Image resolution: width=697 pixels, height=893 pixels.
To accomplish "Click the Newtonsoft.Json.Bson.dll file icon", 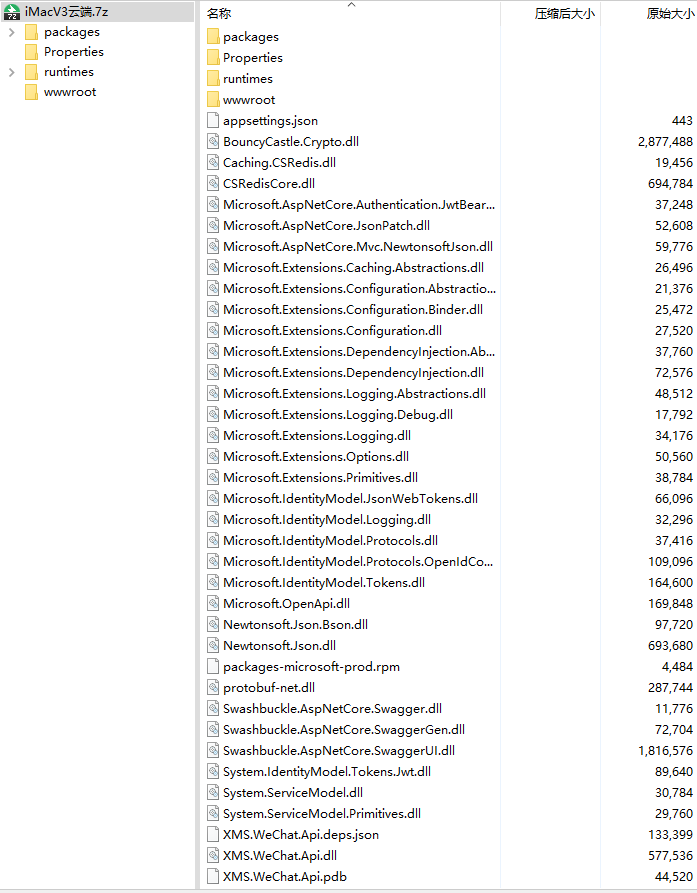I will click(x=213, y=625).
